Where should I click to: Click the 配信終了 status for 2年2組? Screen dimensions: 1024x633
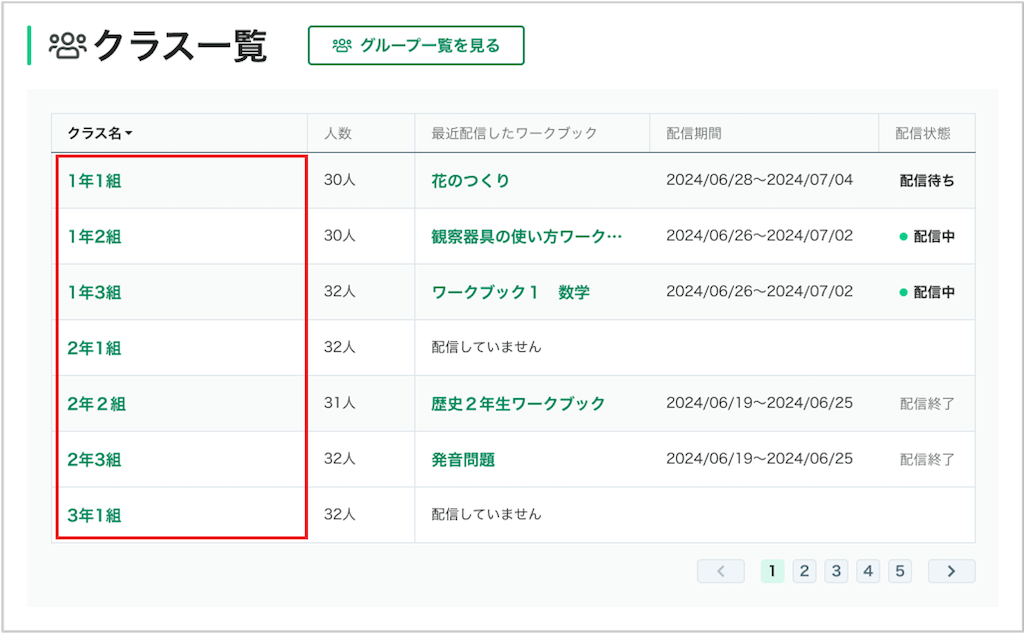927,404
